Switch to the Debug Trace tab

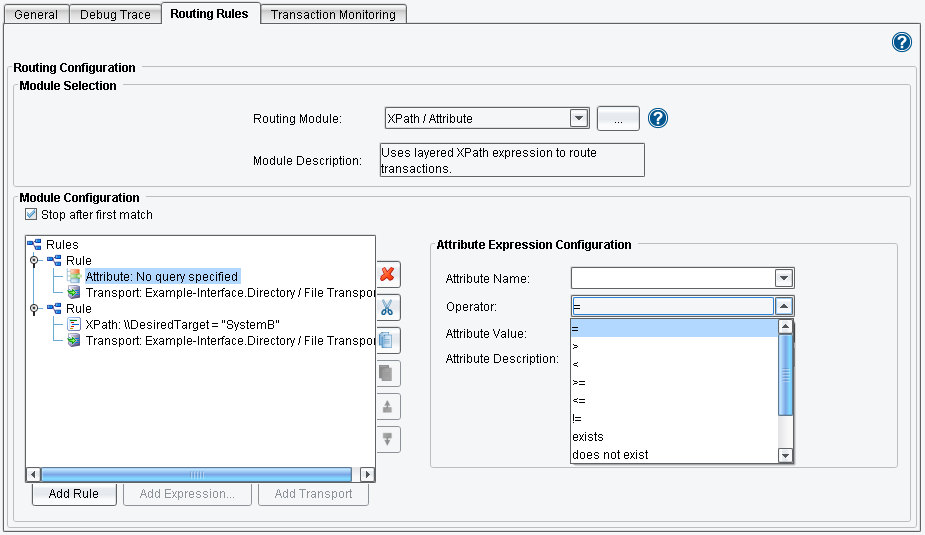(x=117, y=14)
